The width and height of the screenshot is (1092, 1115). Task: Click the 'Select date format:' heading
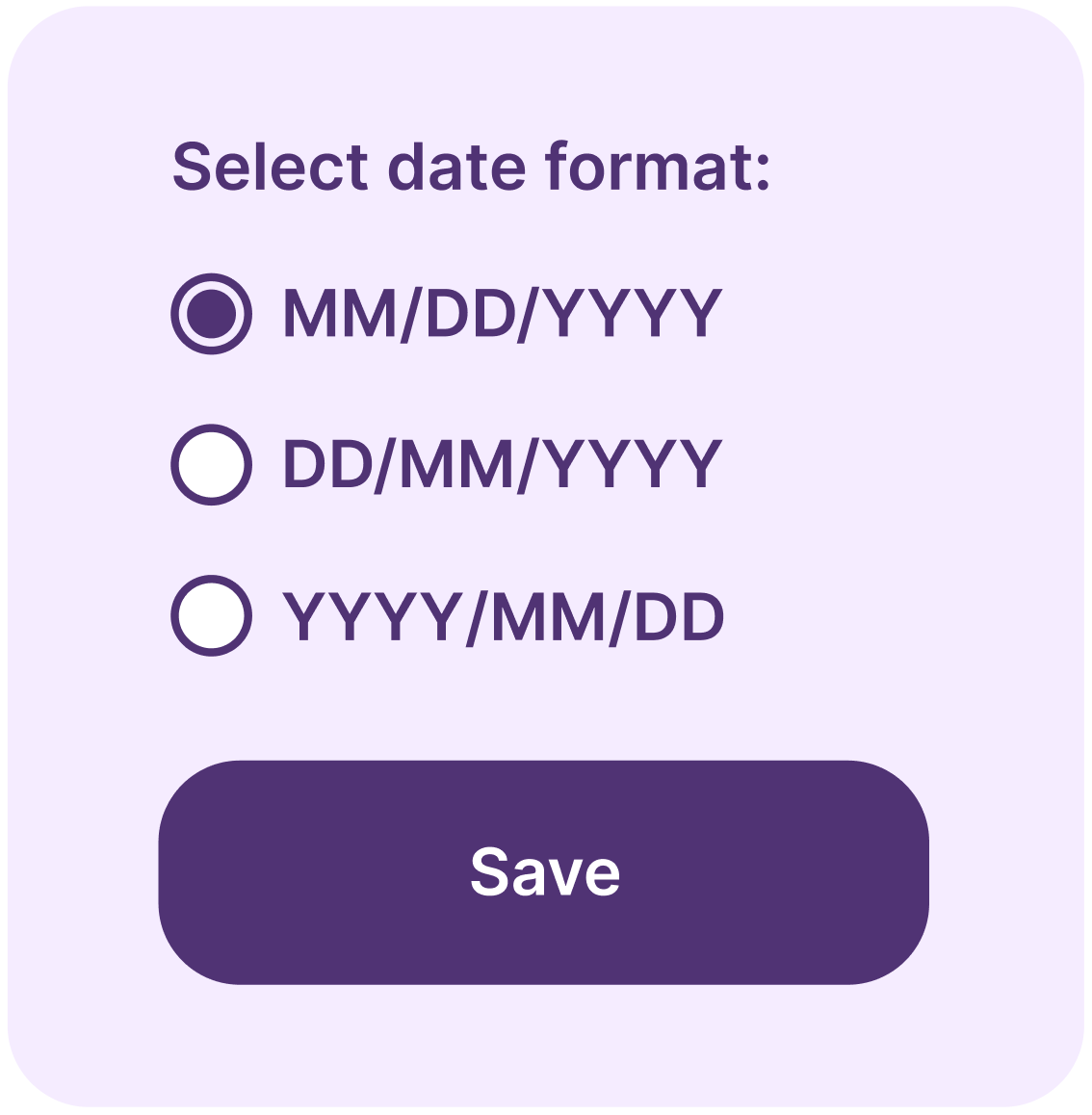(x=471, y=167)
